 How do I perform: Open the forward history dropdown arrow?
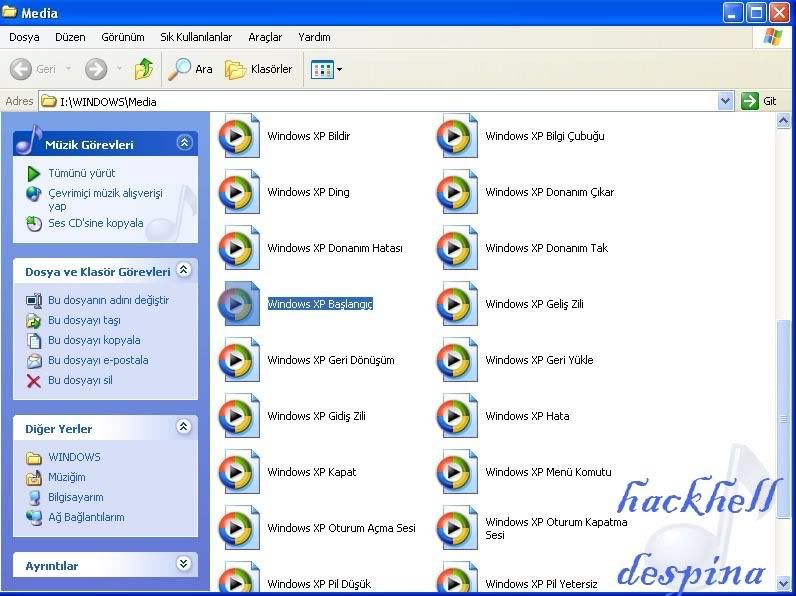pos(119,69)
